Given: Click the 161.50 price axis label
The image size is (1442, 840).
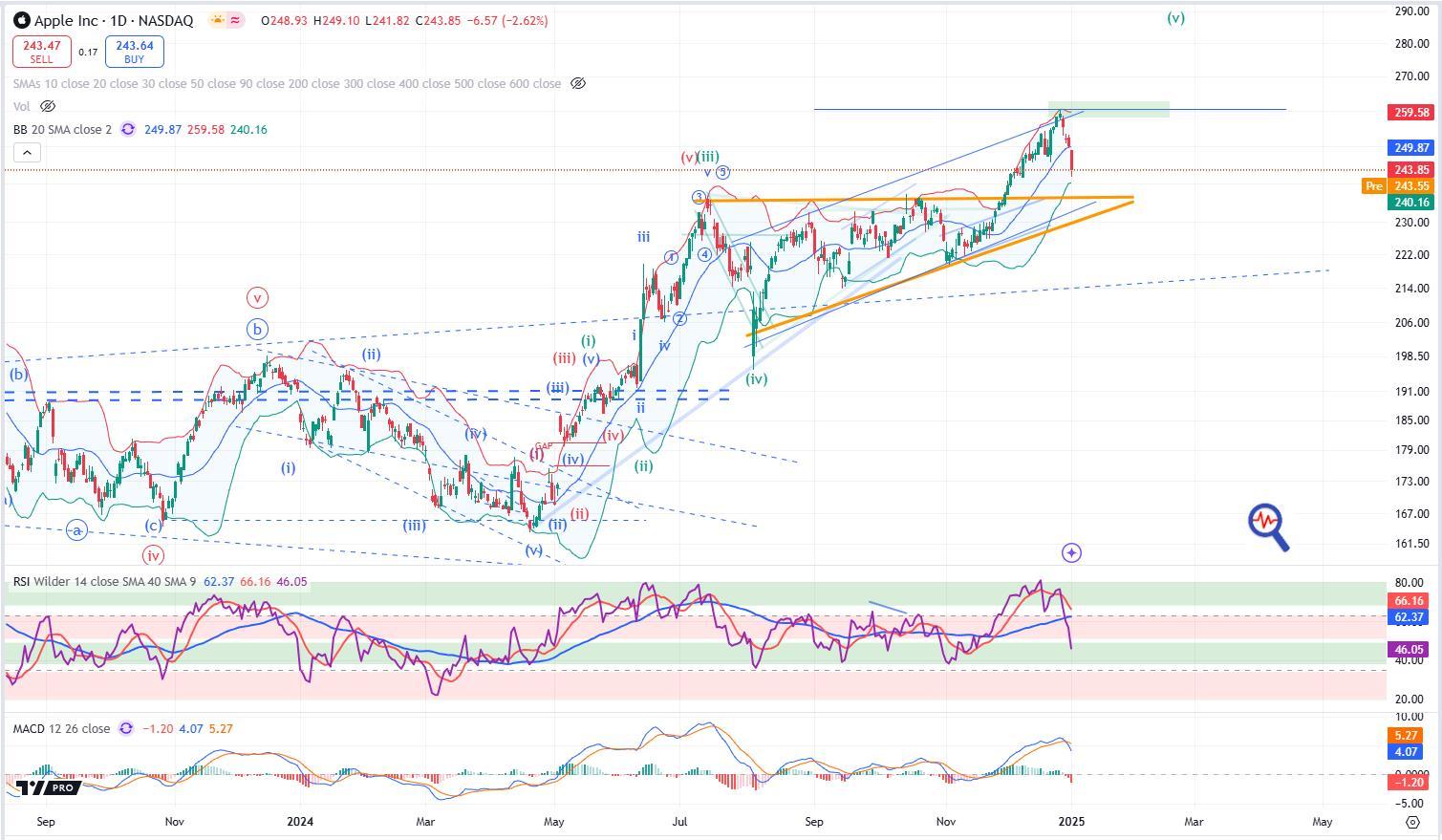Looking at the screenshot, I should pos(1411,544).
